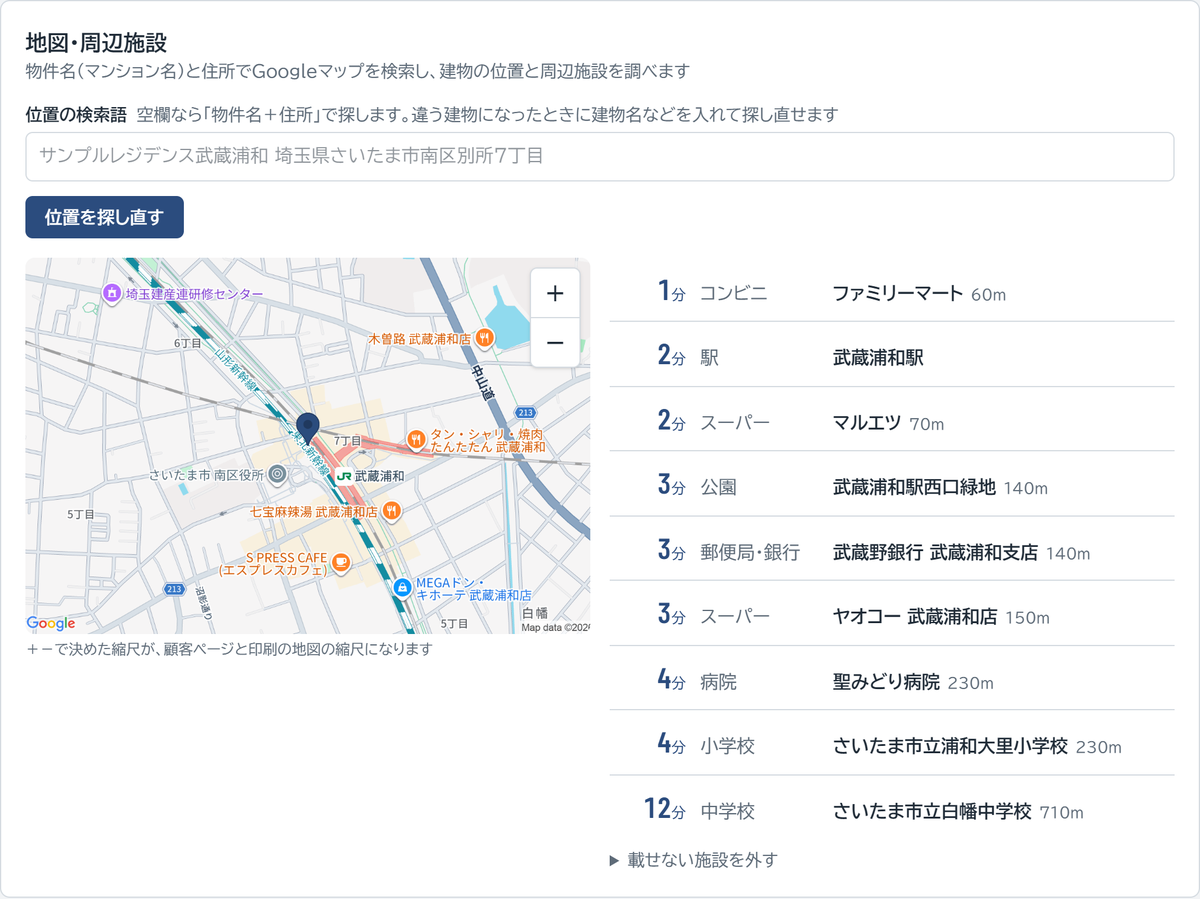Expand the 載せない施設を外す section
The image size is (1200, 899).
click(x=694, y=860)
